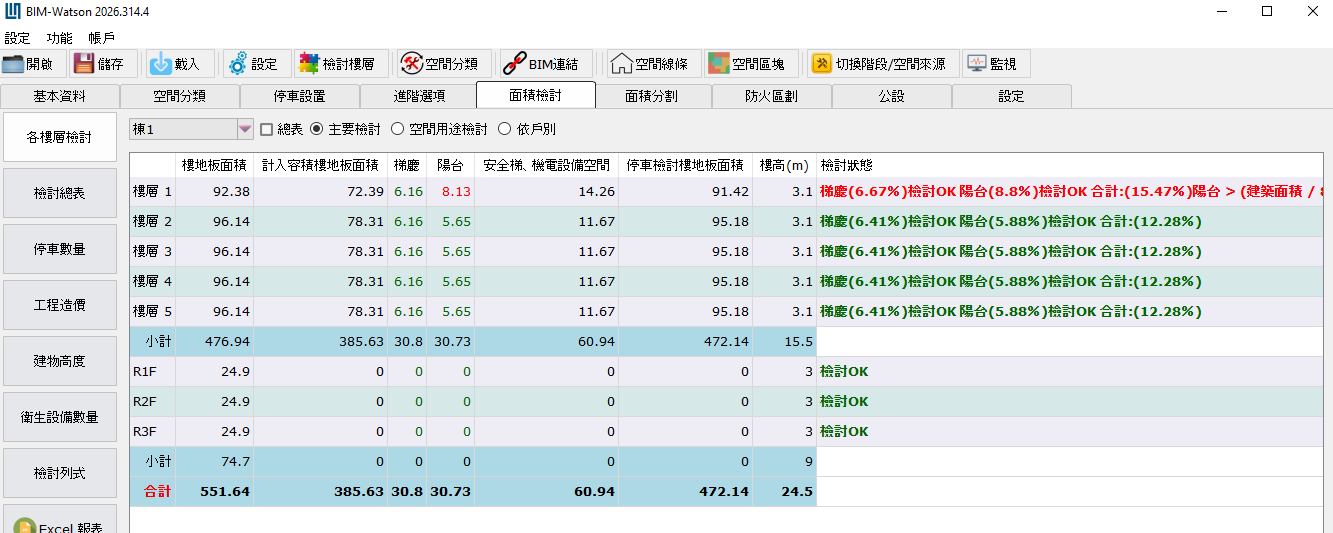Image resolution: width=1333 pixels, height=533 pixels.
Task: Select the 樓層 3 row label
Action: [x=152, y=251]
